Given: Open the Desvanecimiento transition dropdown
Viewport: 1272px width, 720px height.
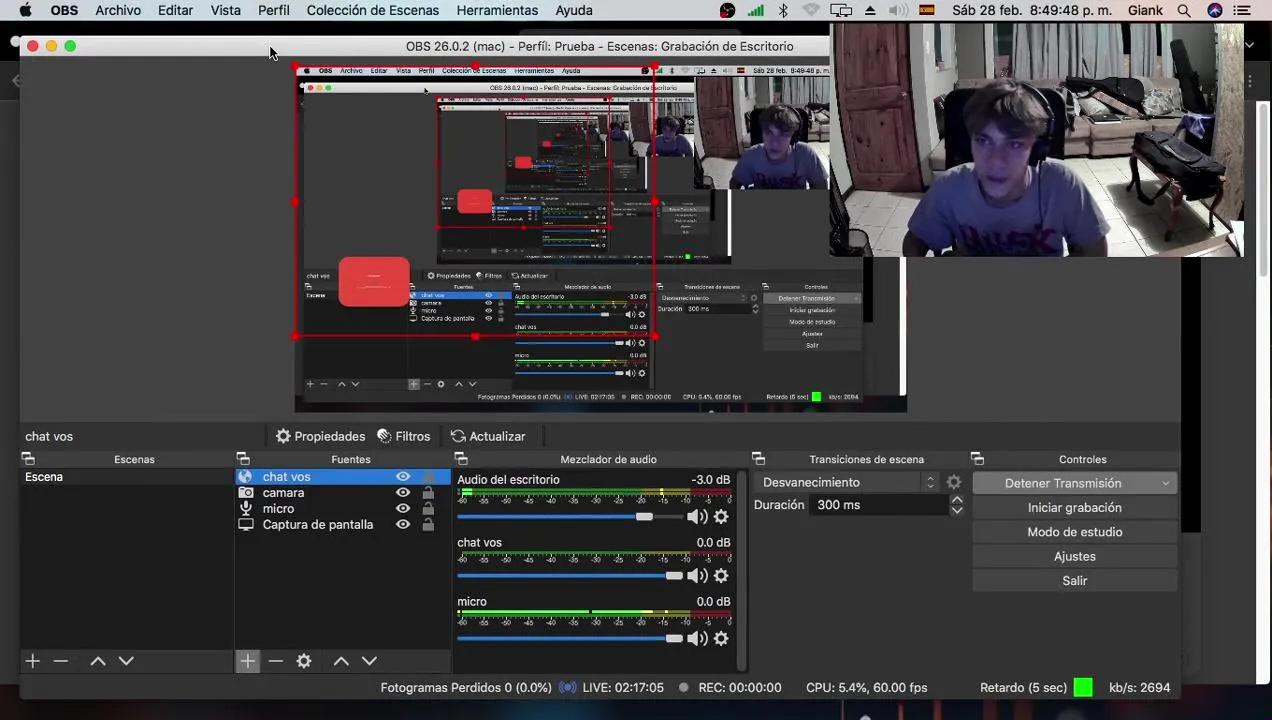Looking at the screenshot, I should tap(848, 482).
